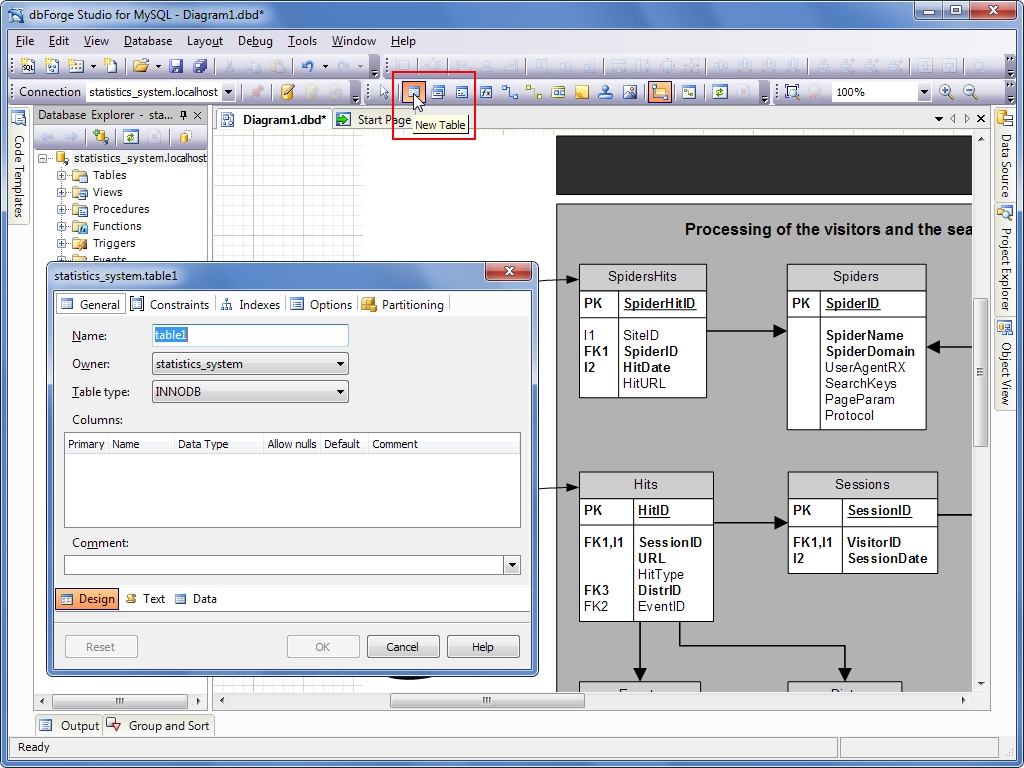Viewport: 1024px width, 768px height.
Task: Click the Refresh icon in Database Explorer
Action: coord(131,136)
